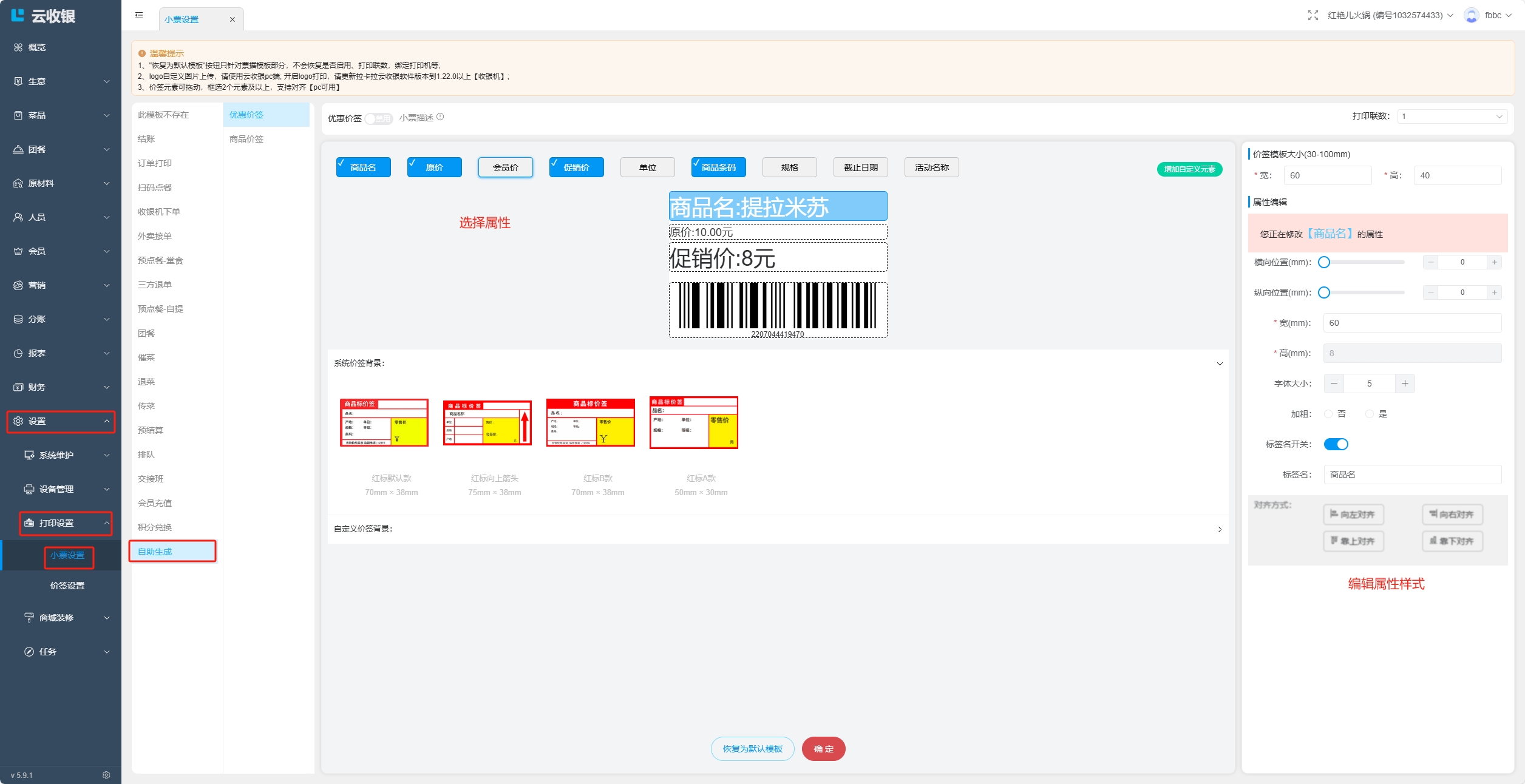Image resolution: width=1525 pixels, height=784 pixels.
Task: Click the 横向位置 slider handle
Action: click(1324, 262)
